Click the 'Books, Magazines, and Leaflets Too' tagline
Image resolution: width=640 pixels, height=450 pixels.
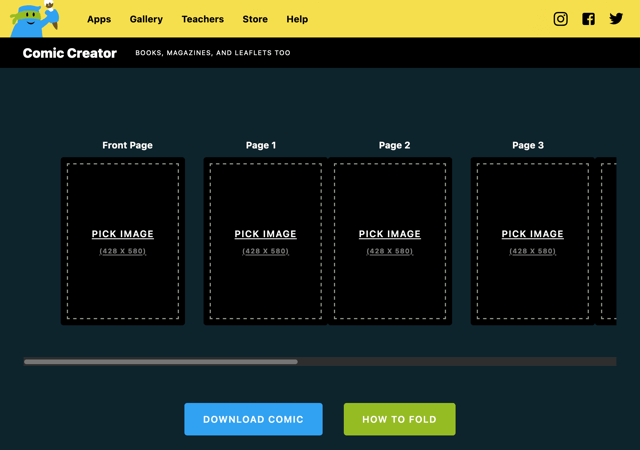coord(213,53)
